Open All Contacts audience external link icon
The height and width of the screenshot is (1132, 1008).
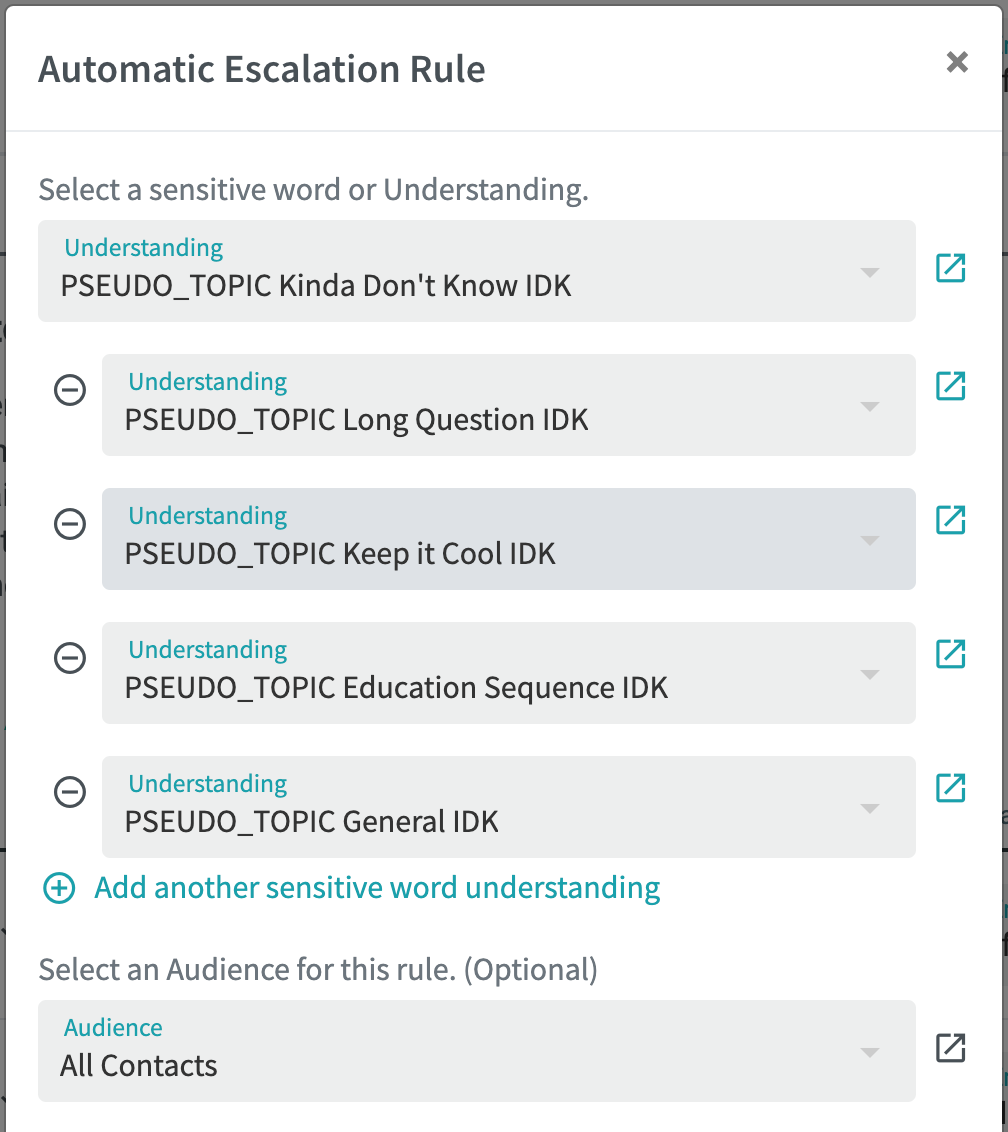950,1048
